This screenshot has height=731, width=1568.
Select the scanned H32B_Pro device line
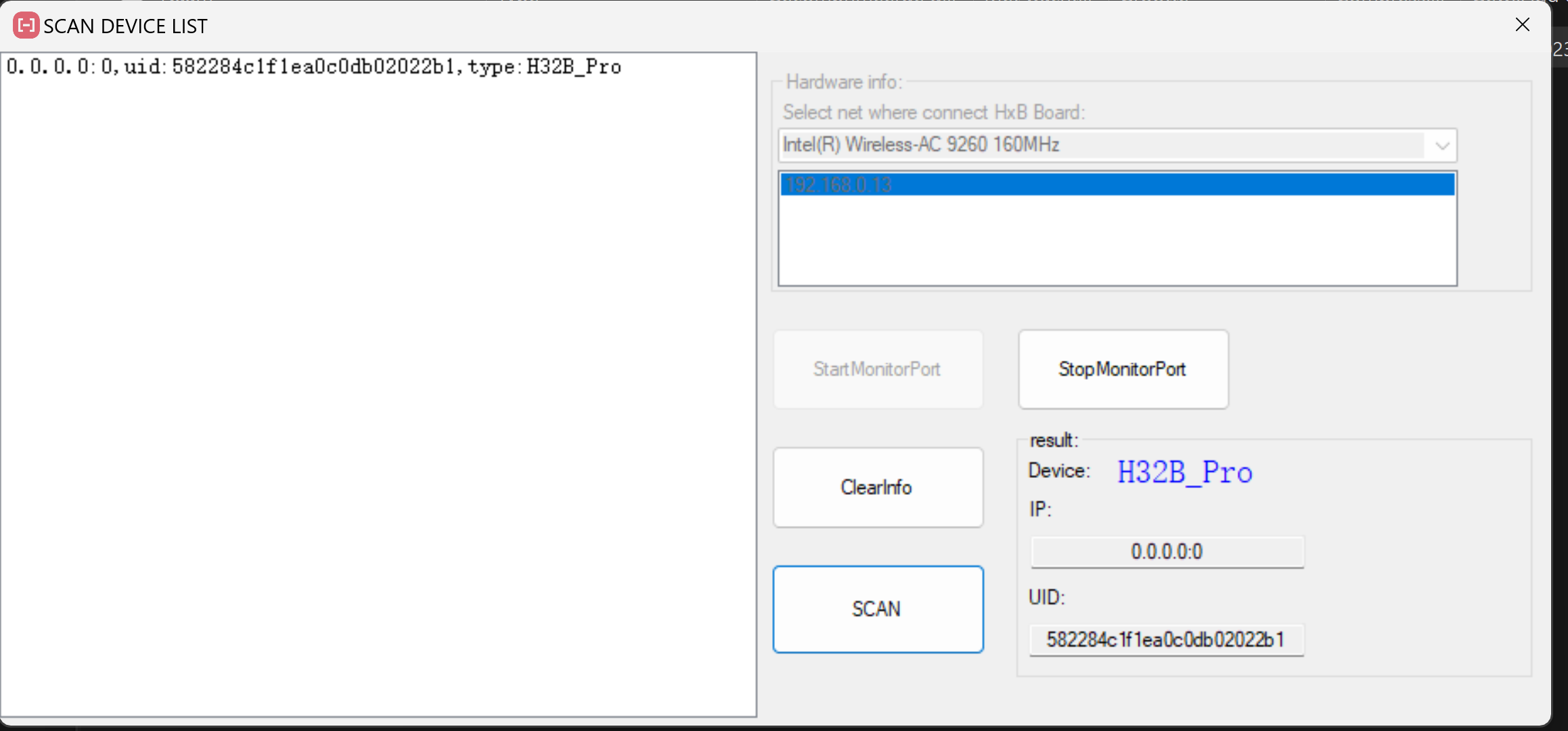pos(314,67)
